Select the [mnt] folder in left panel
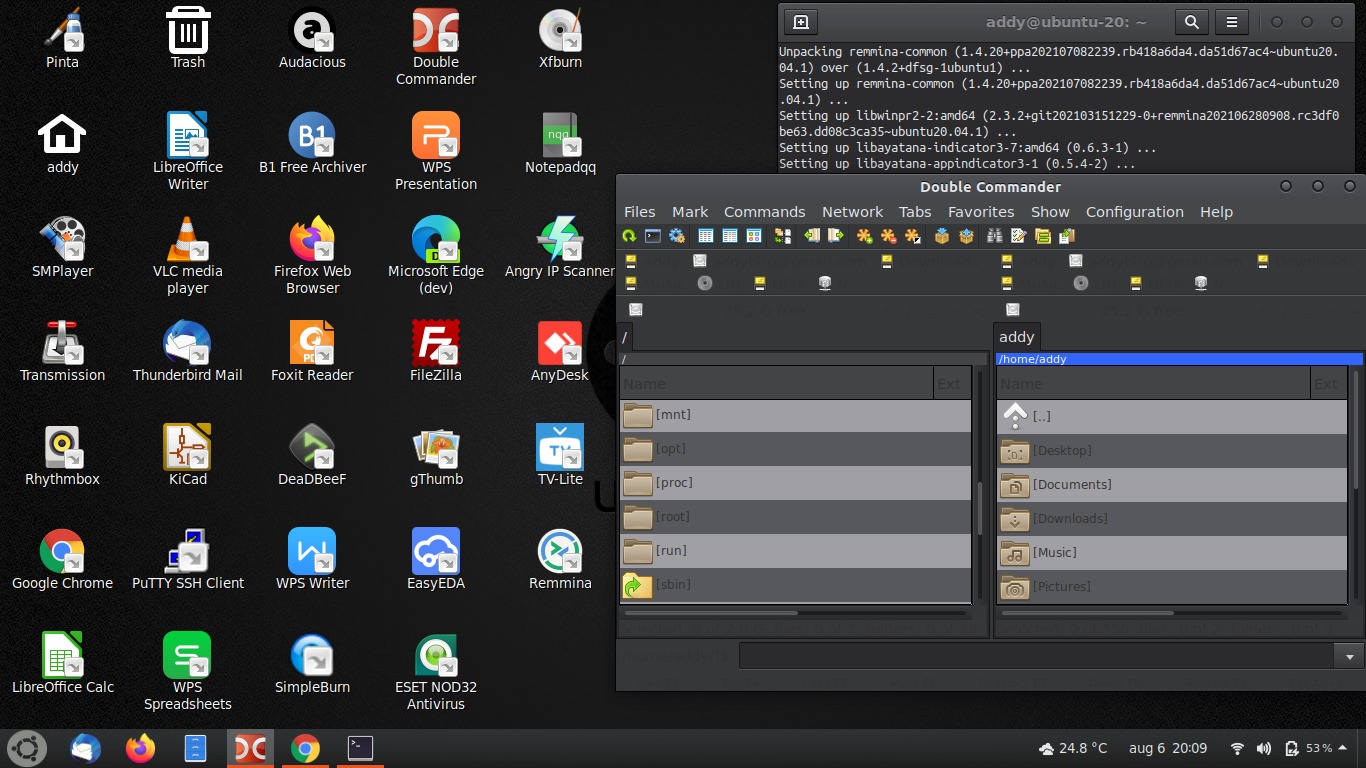Viewport: 1366px width, 768px height. point(795,415)
